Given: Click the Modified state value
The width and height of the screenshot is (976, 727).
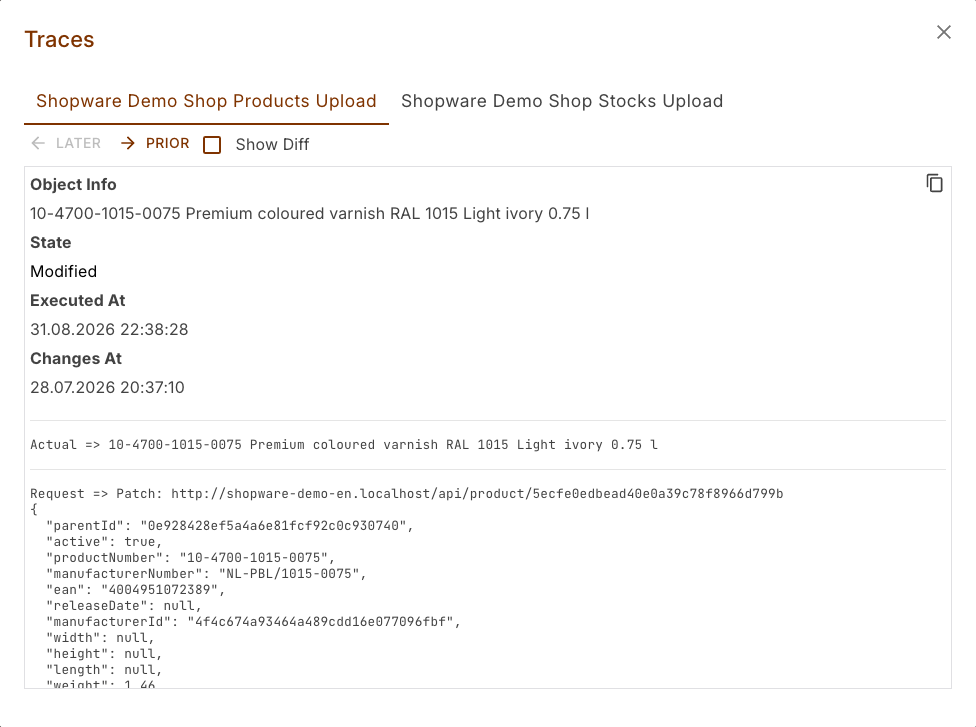Looking at the screenshot, I should pos(63,271).
